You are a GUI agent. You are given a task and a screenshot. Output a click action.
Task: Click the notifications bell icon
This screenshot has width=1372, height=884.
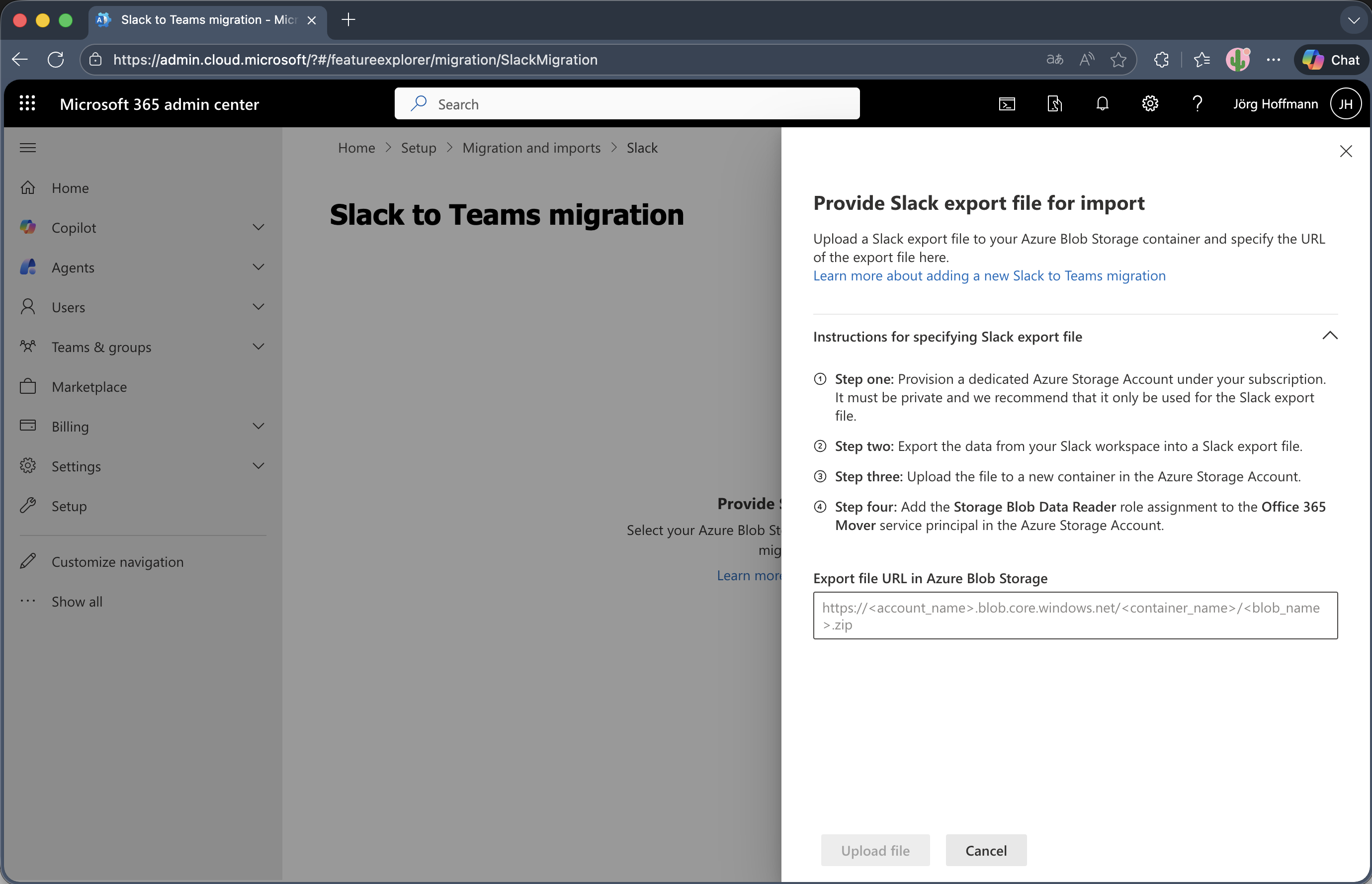click(x=1102, y=103)
